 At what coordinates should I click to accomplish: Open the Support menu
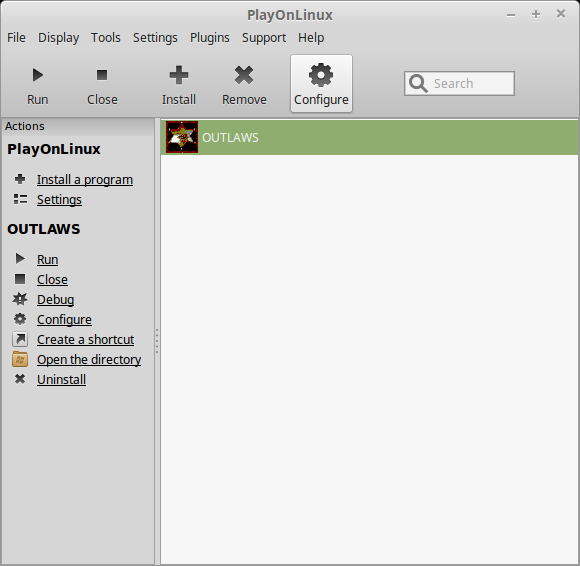click(x=264, y=38)
